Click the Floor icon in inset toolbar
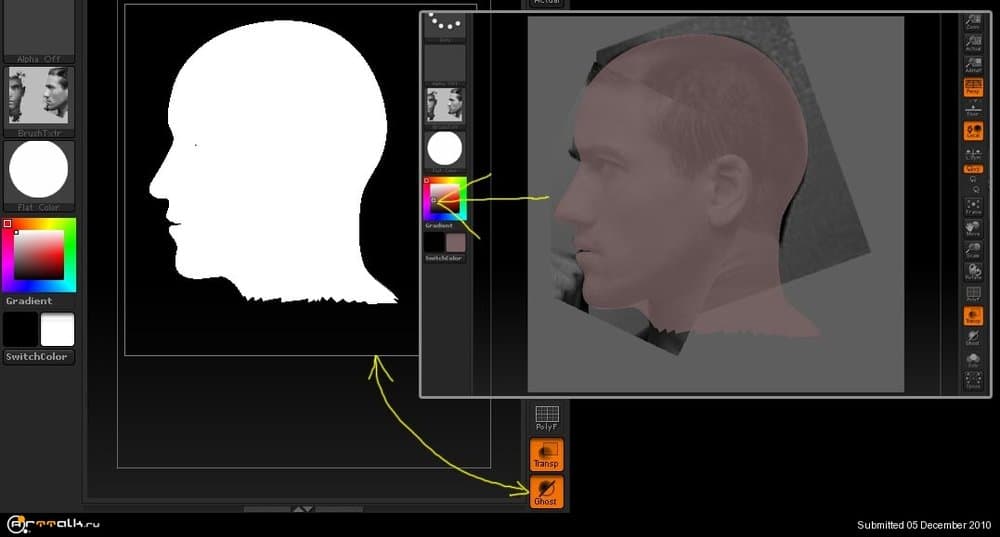 pyautogui.click(x=973, y=109)
